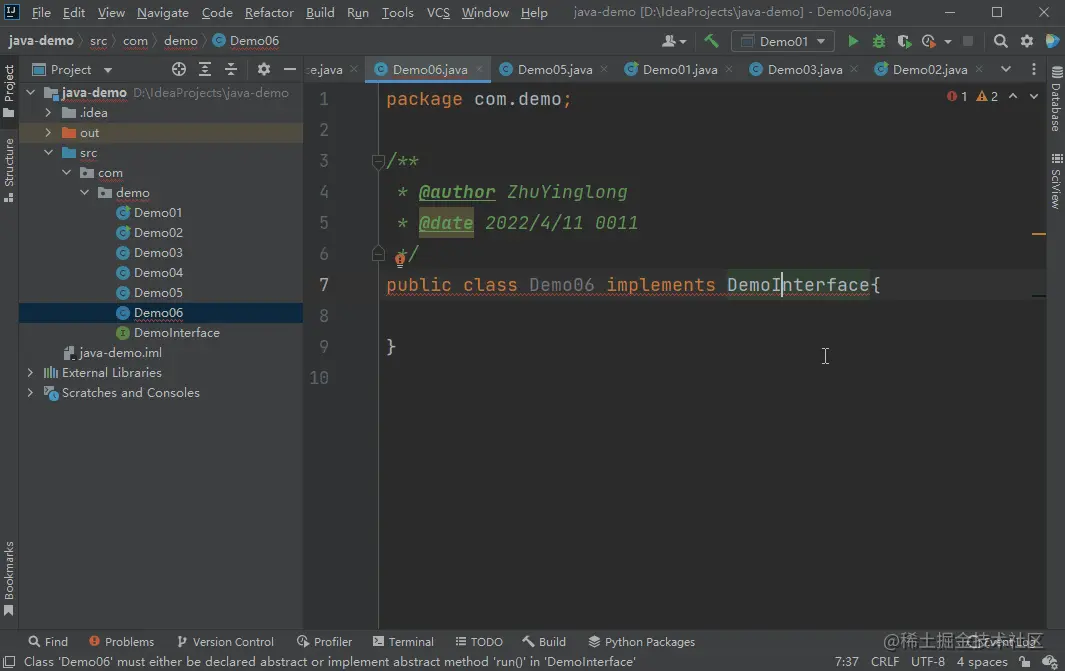Open editor tabs more options menu
The width and height of the screenshot is (1065, 671).
click(1034, 69)
